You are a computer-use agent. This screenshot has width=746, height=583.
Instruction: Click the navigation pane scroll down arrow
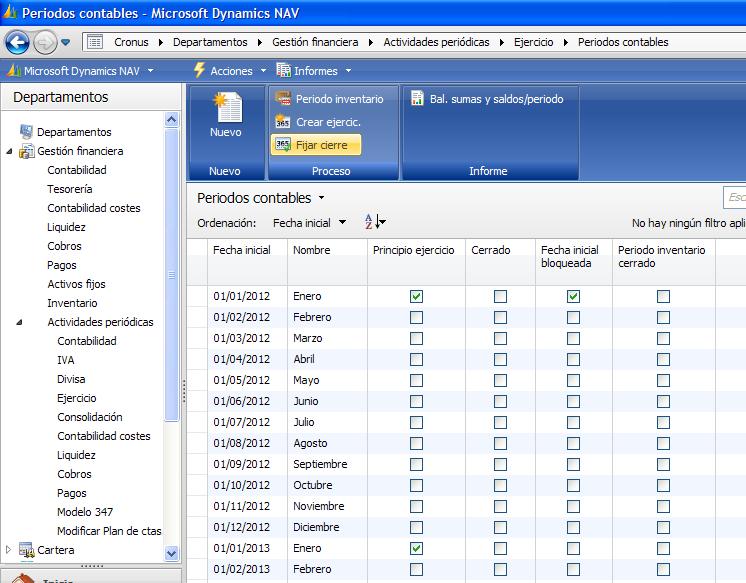[x=171, y=553]
